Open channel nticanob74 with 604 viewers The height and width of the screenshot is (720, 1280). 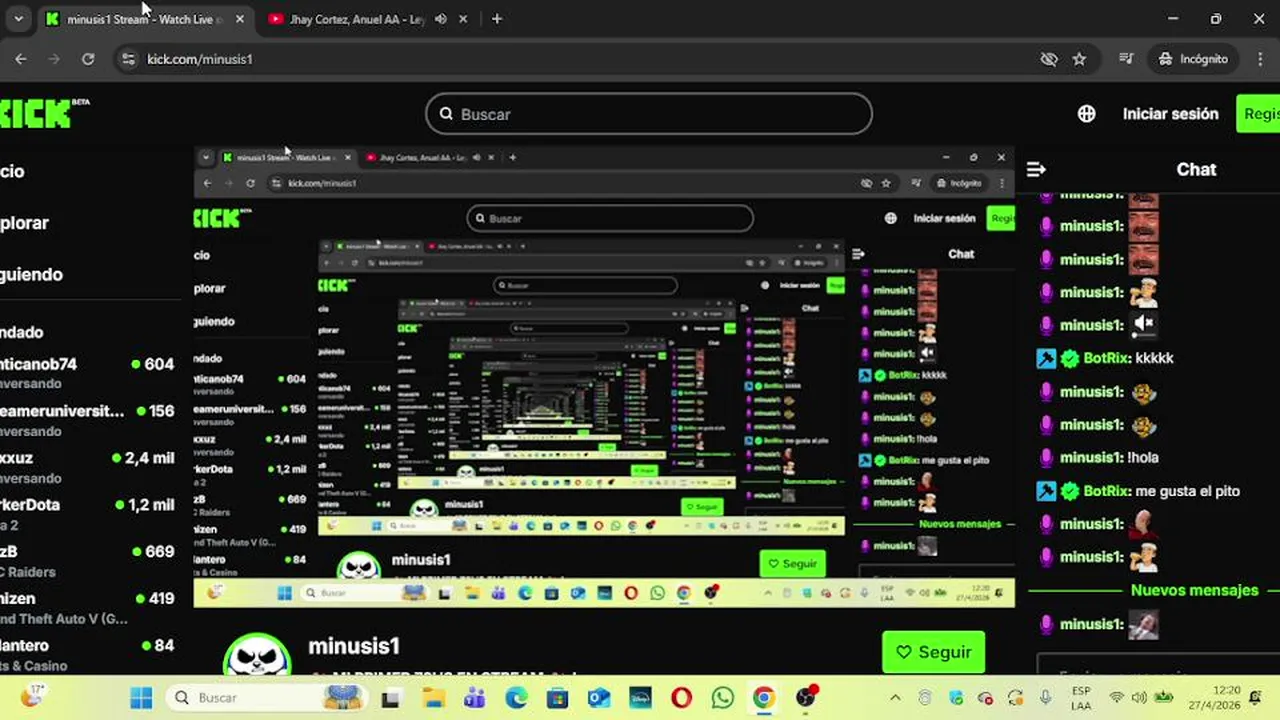pos(87,373)
